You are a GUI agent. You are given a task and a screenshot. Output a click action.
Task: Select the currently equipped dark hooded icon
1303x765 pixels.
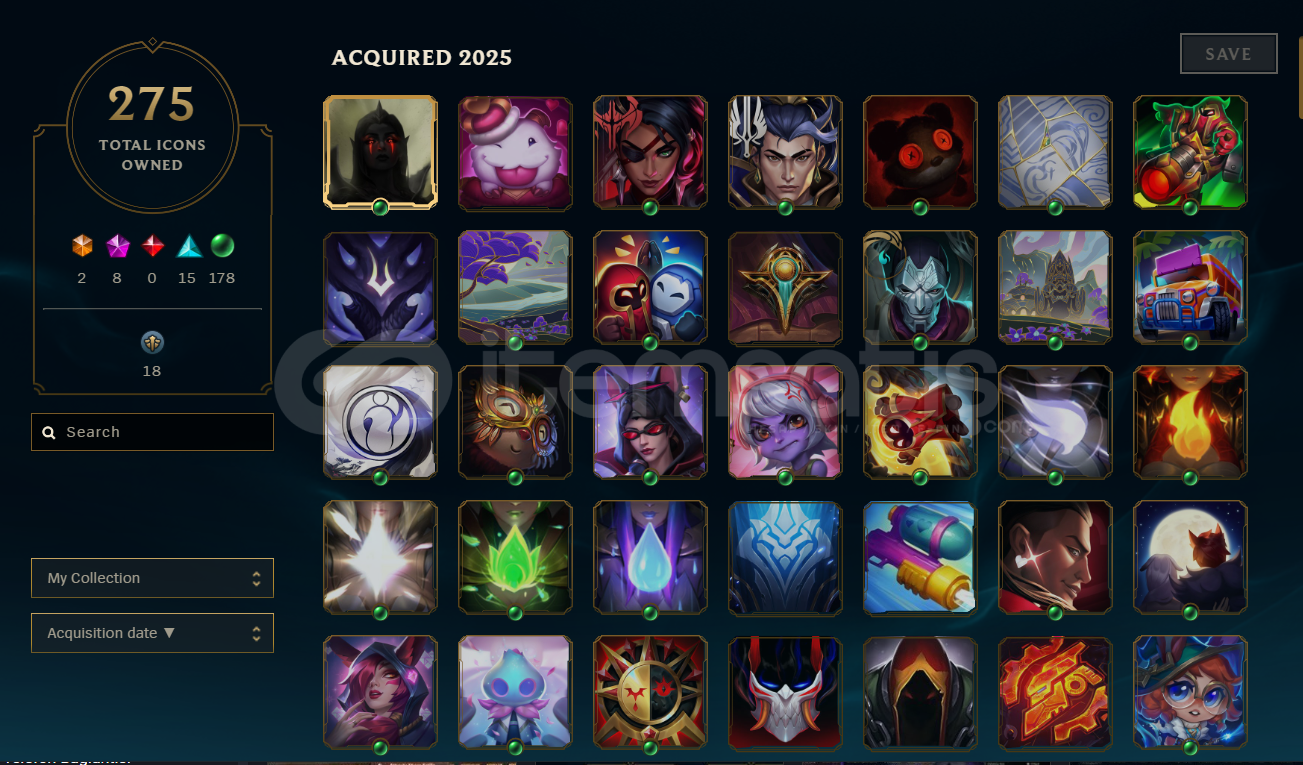coord(380,152)
